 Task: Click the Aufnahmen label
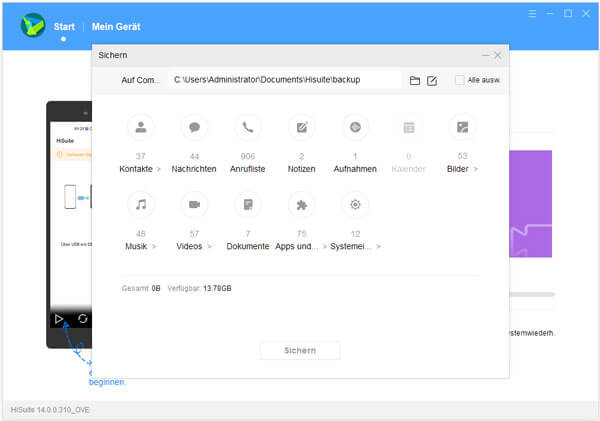pyautogui.click(x=355, y=169)
